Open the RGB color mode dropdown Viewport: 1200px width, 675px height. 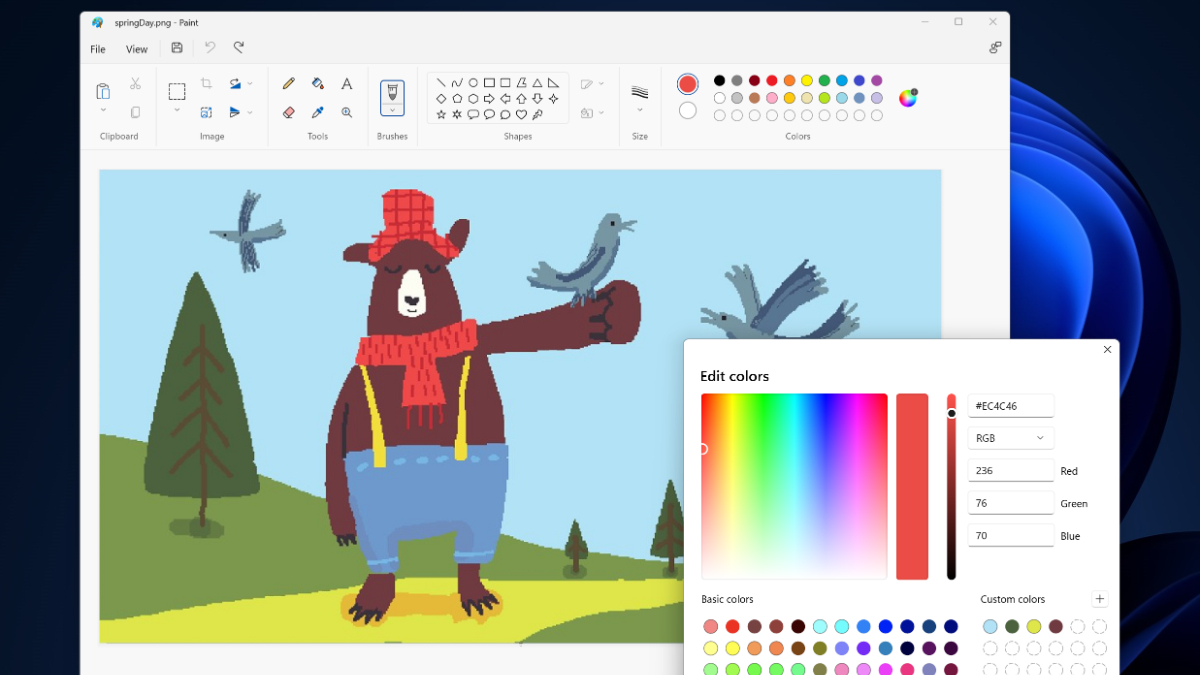[x=1010, y=438]
